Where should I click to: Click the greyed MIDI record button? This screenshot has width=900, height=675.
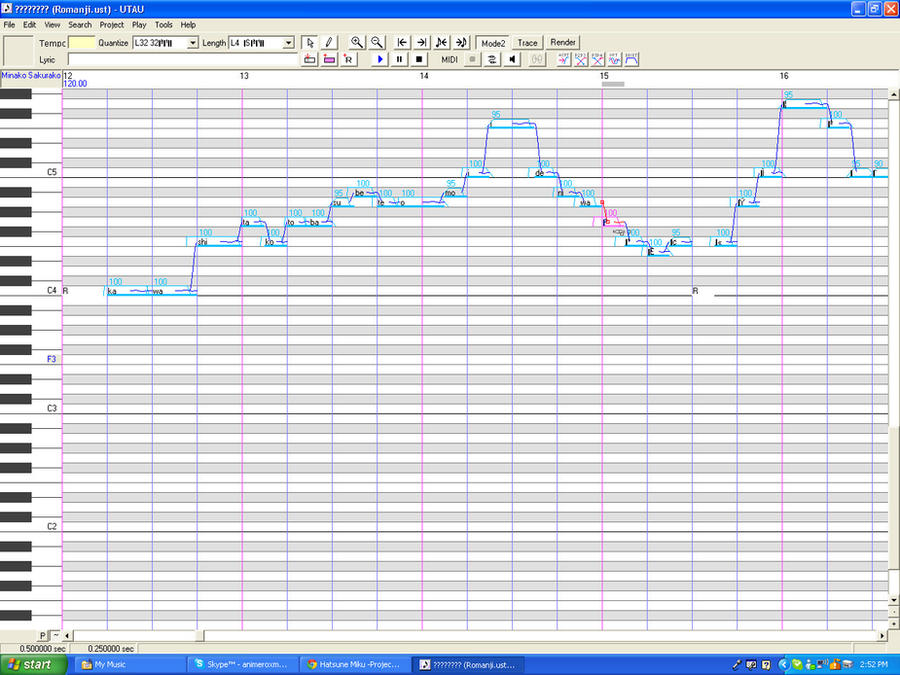pyautogui.click(x=472, y=59)
